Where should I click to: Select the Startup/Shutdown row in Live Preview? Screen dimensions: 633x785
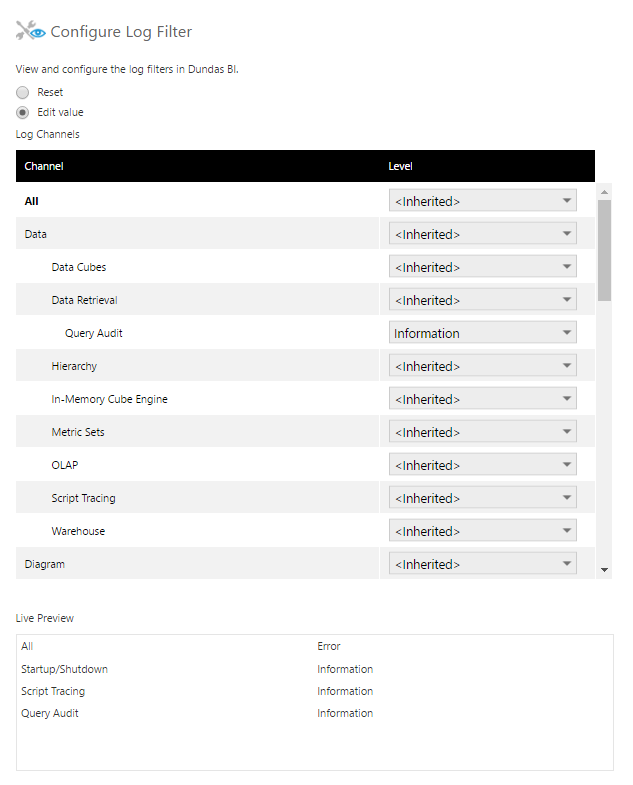coord(65,669)
